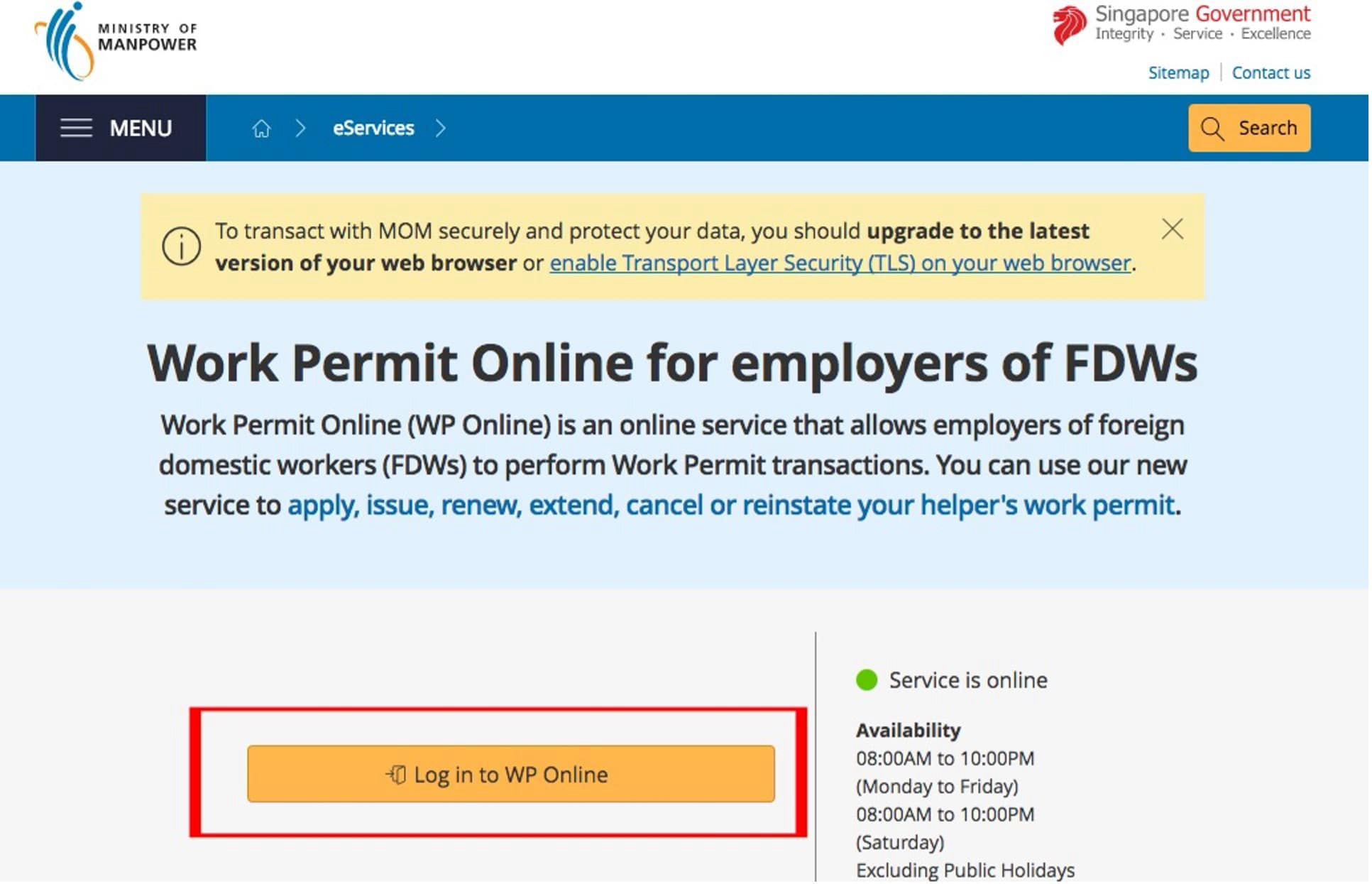Click the Singapore Government lion logo
Image resolution: width=1372 pixels, height=884 pixels.
1069,25
